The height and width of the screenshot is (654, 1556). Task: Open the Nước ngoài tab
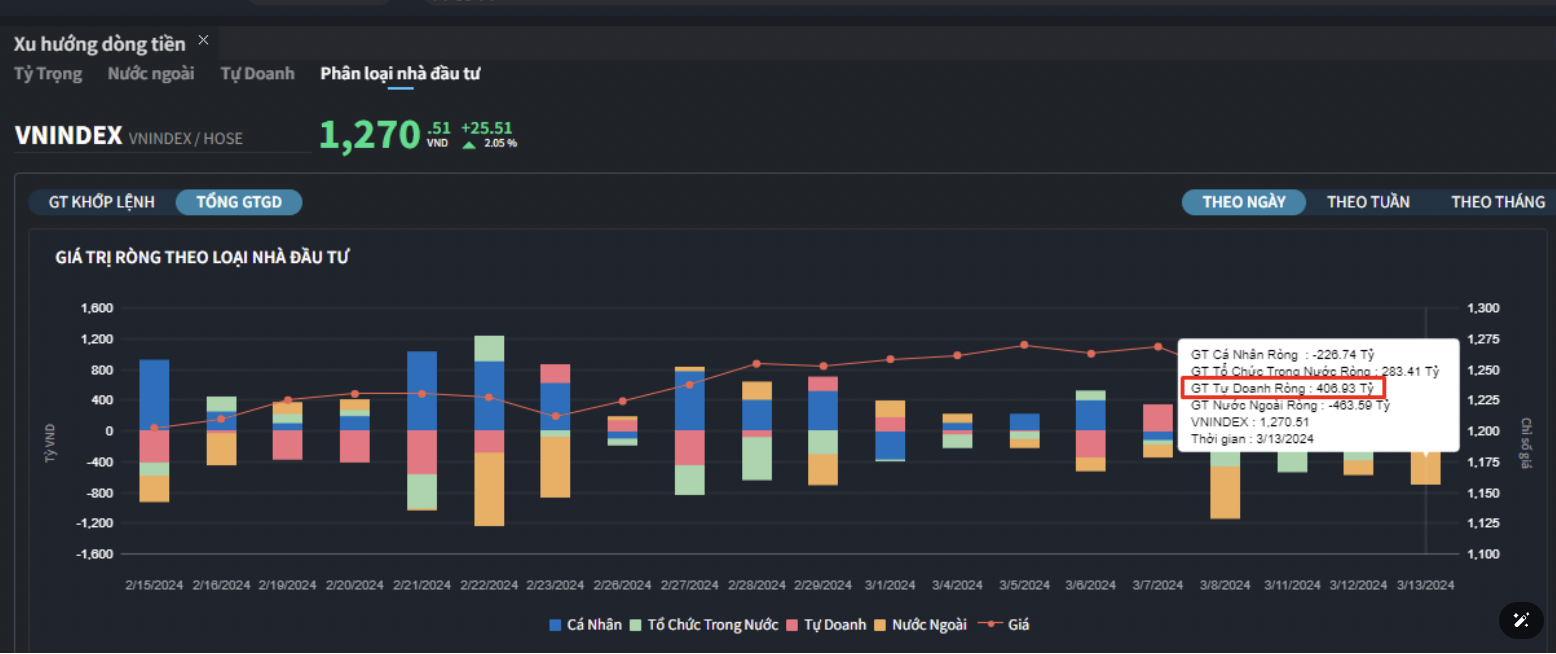151,73
